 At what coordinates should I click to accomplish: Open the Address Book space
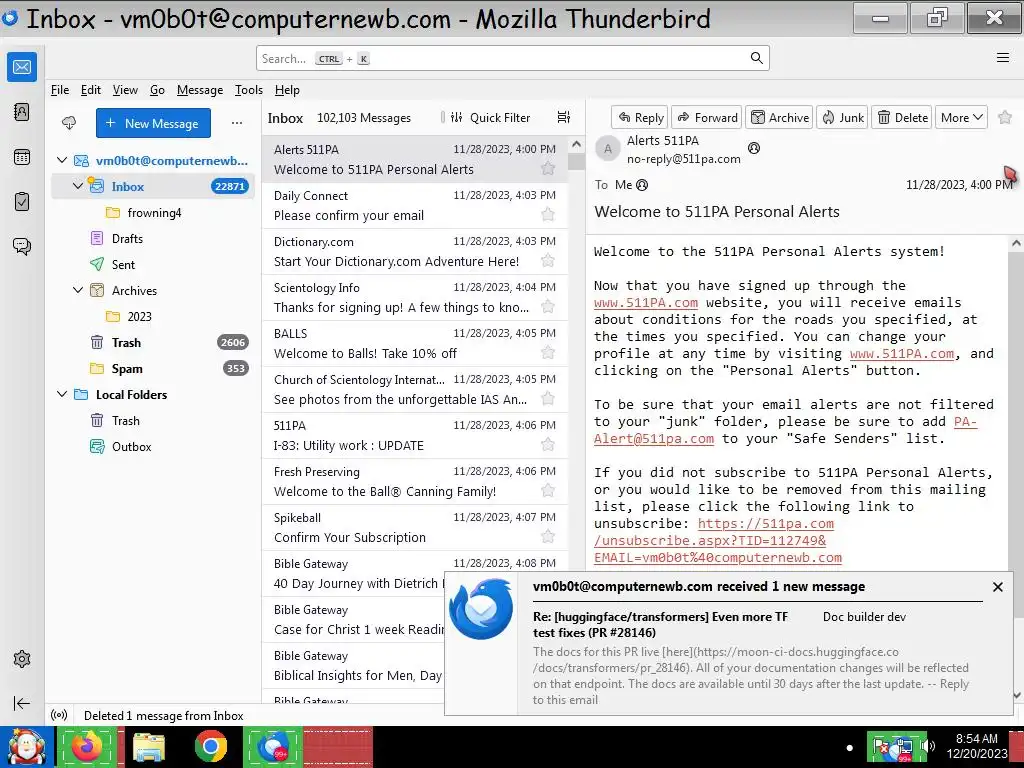(22, 112)
